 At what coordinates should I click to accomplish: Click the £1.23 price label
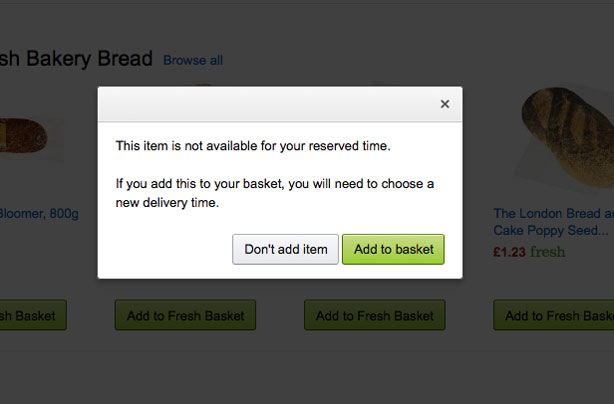point(509,252)
